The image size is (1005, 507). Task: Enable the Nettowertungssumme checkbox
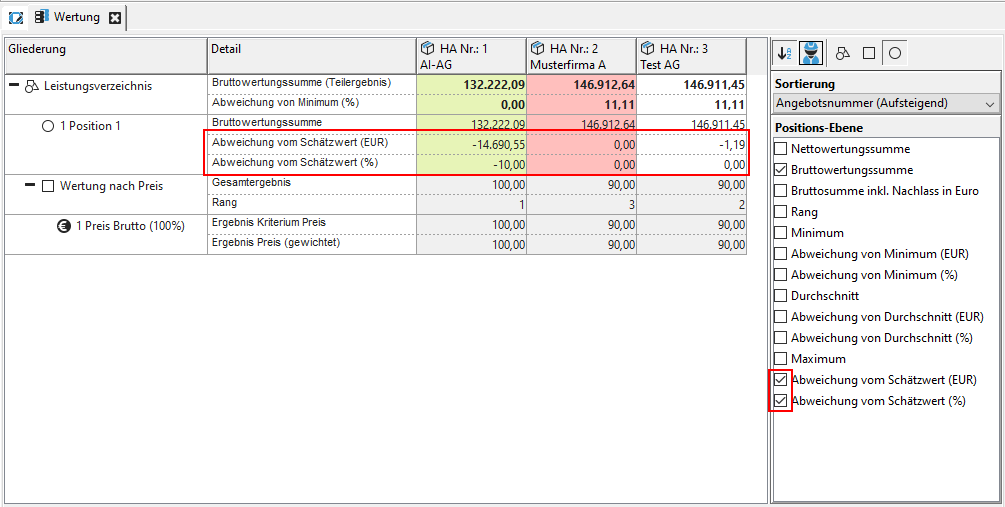[781, 149]
